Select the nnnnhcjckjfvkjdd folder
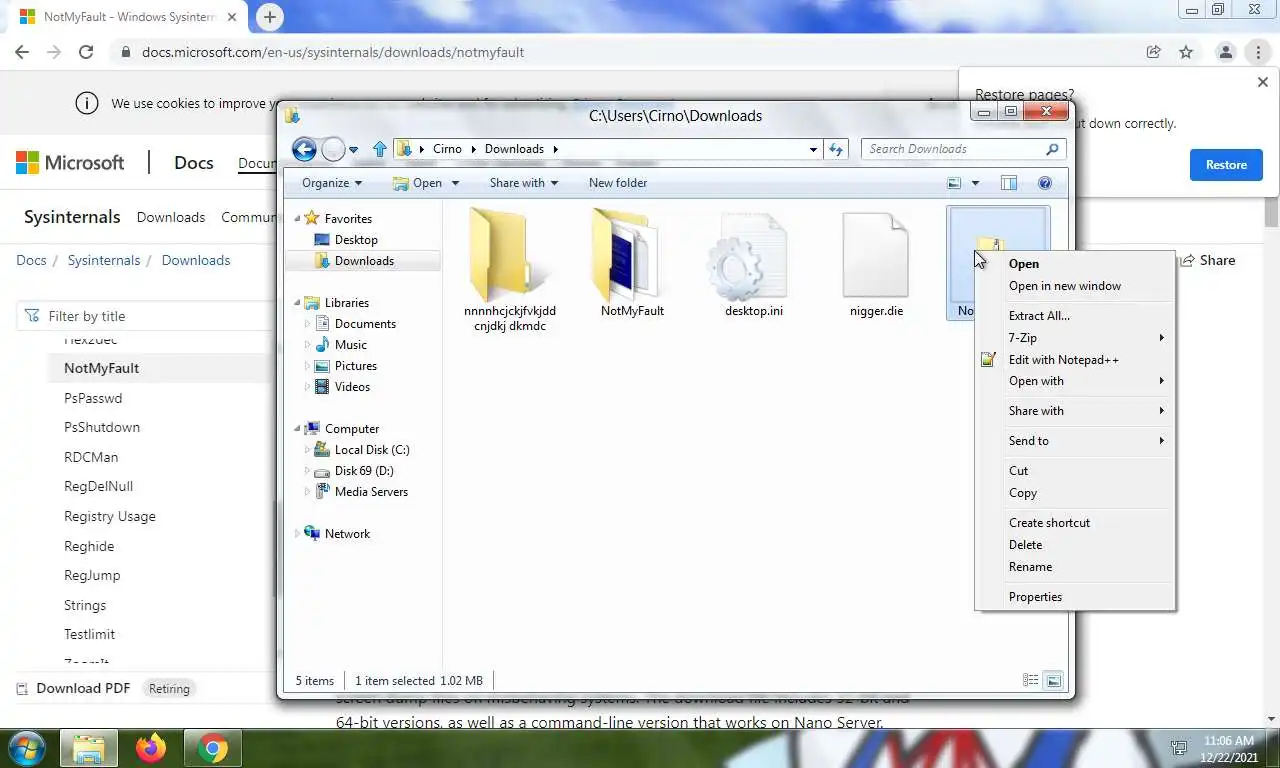1280x768 pixels. (510, 254)
